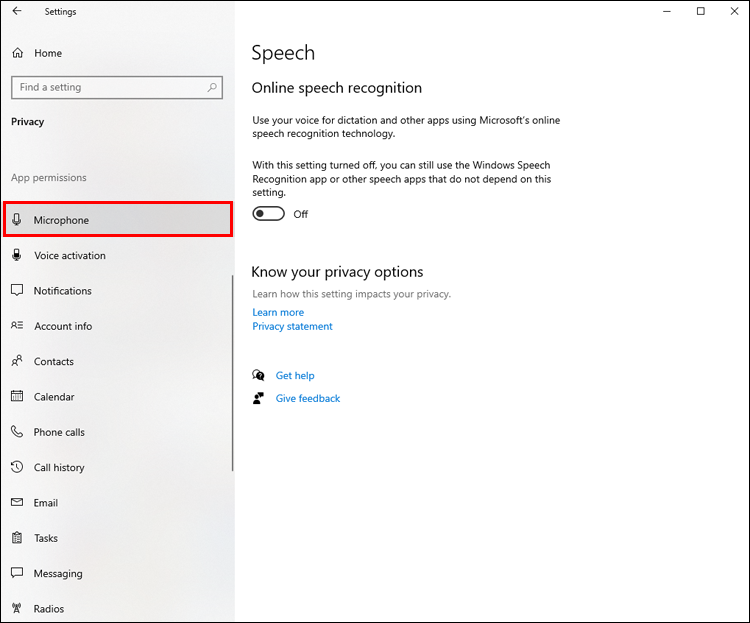Screen dimensions: 750x623
Task: Open the Privacy statement link
Action: 292,326
